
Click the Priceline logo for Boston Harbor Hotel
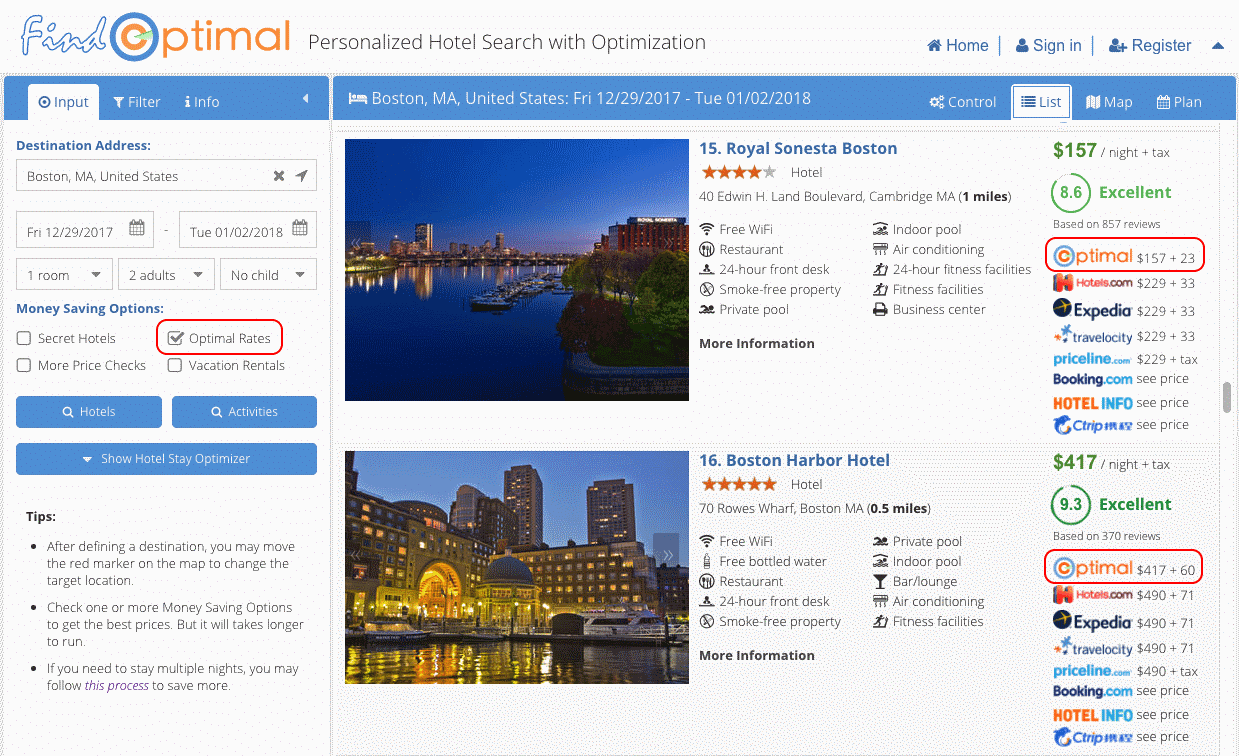point(1093,671)
